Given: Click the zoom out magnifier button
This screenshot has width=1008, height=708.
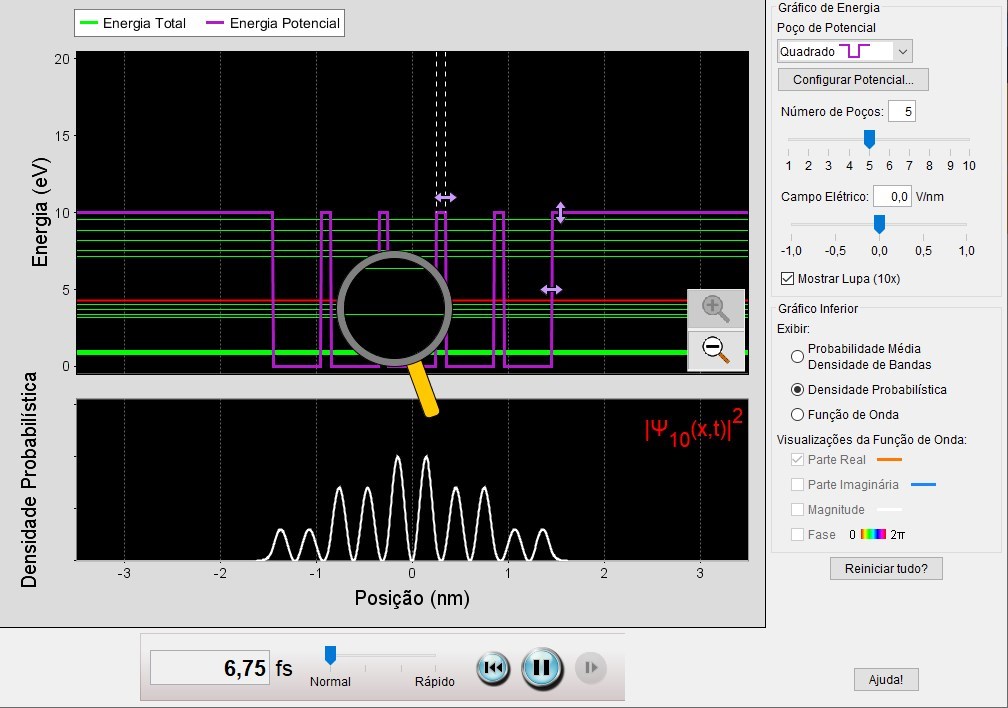Looking at the screenshot, I should point(715,349).
